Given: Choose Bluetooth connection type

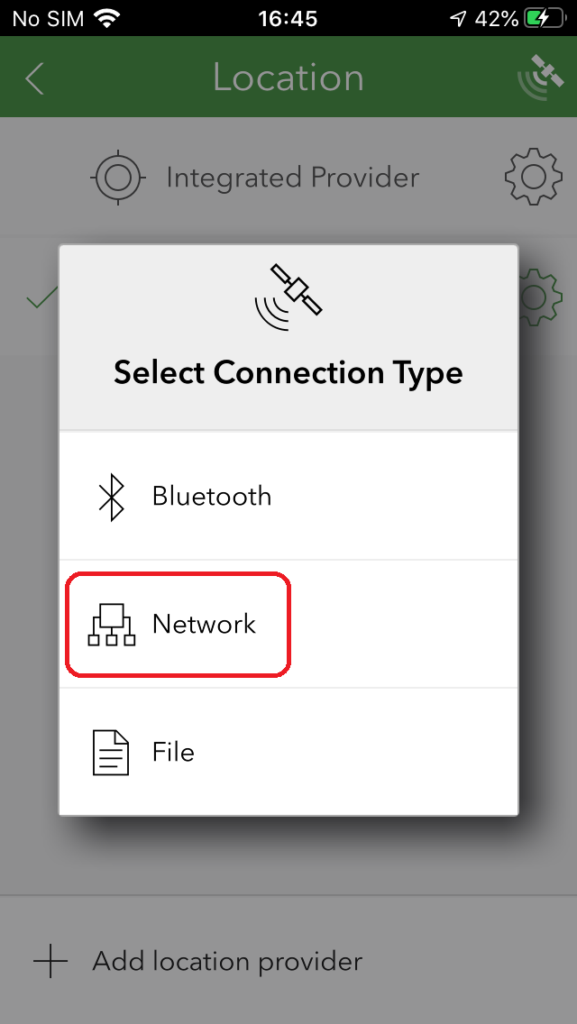Looking at the screenshot, I should coord(288,496).
